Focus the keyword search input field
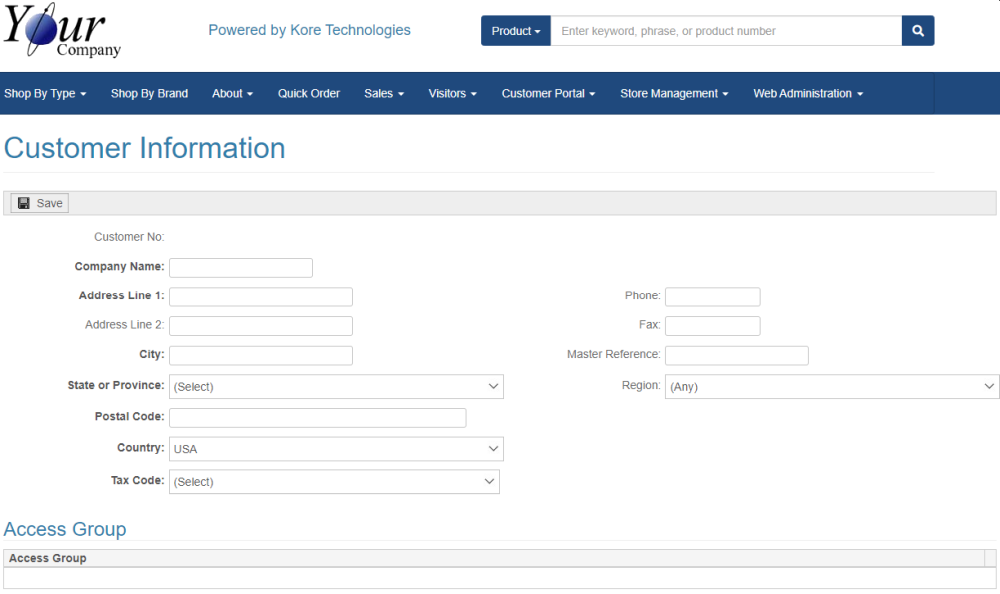This screenshot has height=594, width=1000. [726, 31]
